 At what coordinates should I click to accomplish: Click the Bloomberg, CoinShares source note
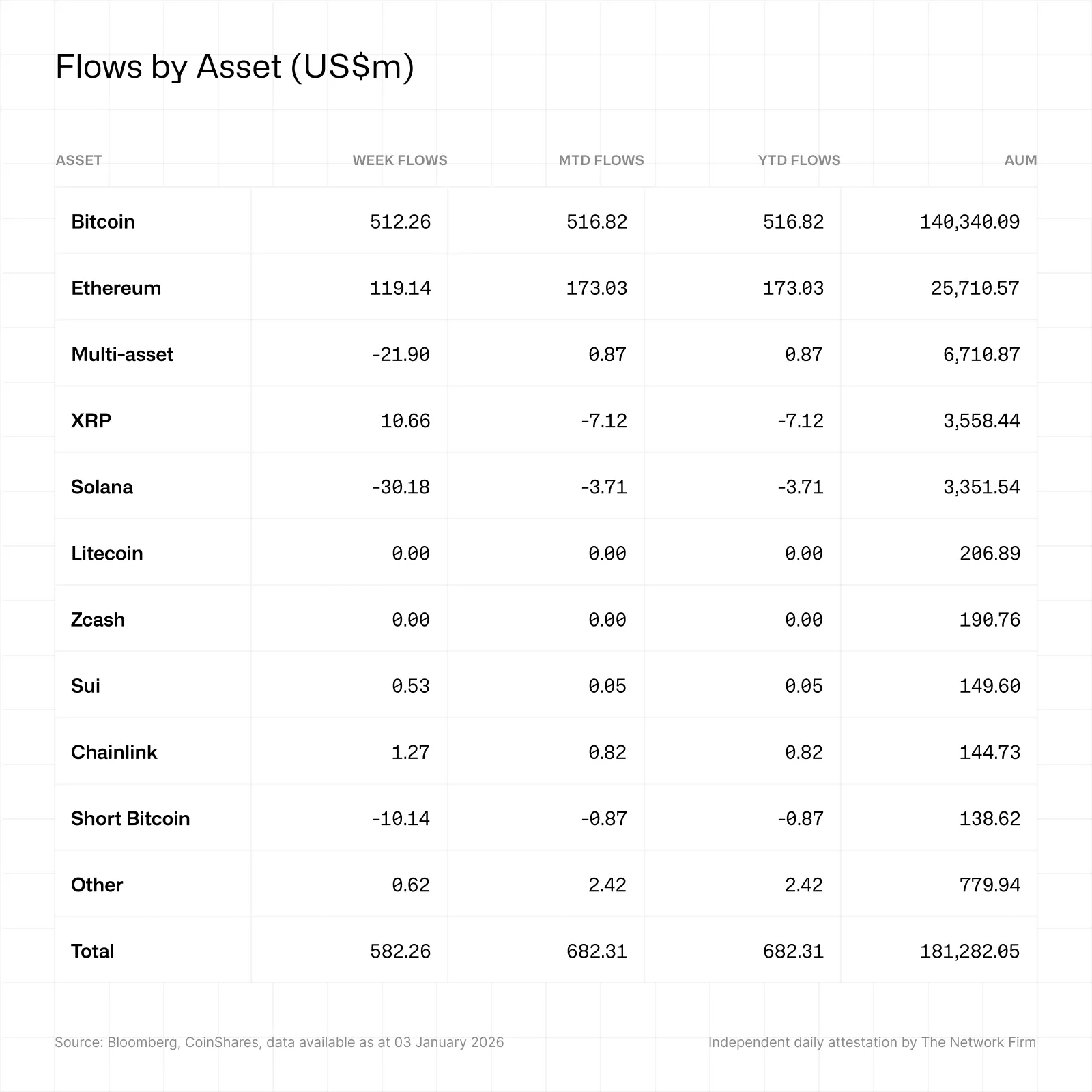[x=279, y=1042]
